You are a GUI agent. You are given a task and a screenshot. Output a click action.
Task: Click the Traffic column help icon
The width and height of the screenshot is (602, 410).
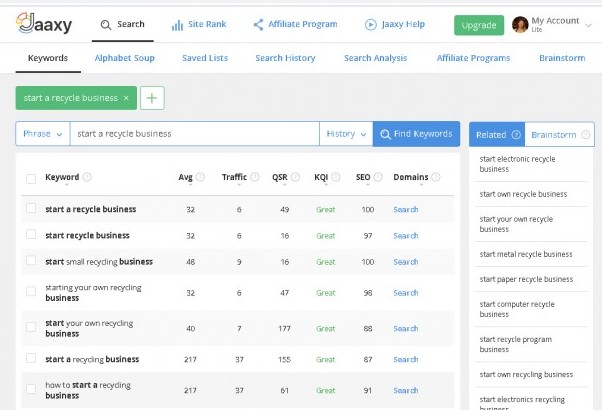(255, 177)
